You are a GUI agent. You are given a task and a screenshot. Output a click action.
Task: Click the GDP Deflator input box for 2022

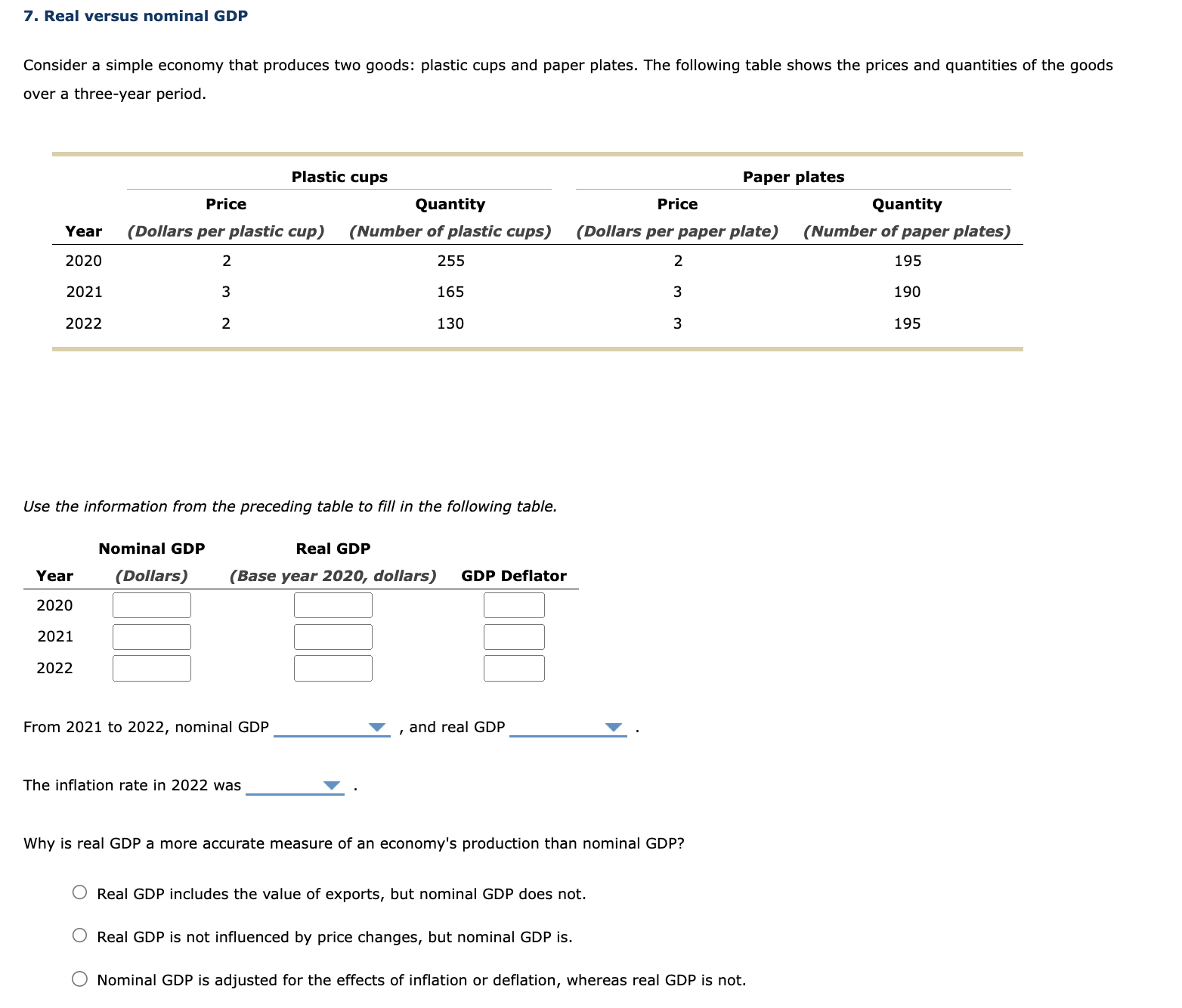point(514,668)
